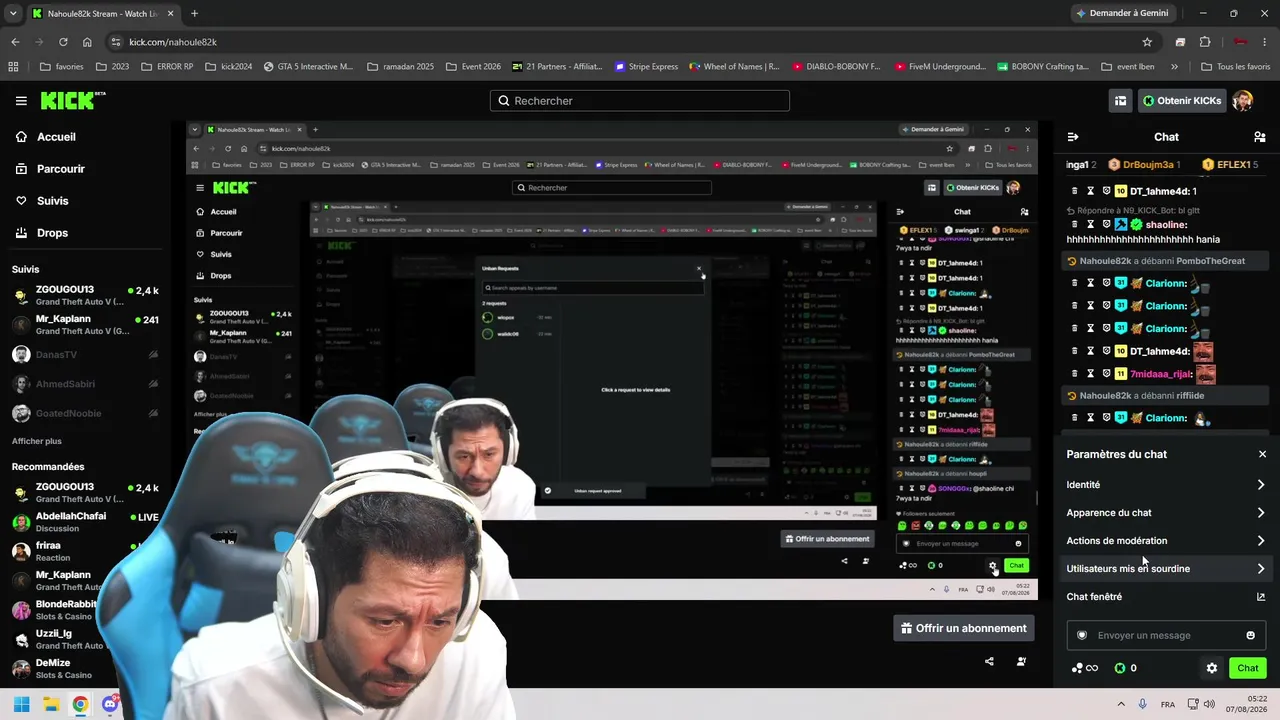Click Obtenir KICKs button

1182,101
